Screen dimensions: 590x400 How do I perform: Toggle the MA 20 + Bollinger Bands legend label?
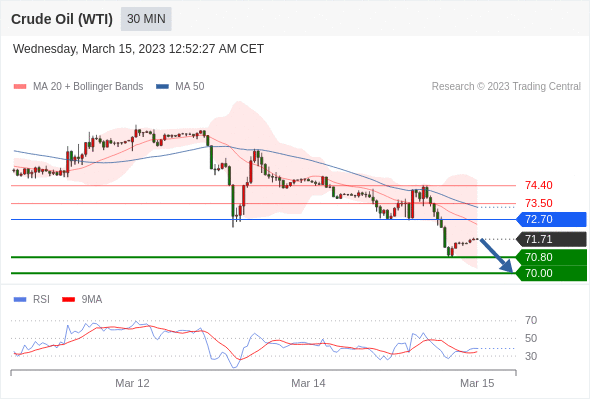tap(88, 87)
